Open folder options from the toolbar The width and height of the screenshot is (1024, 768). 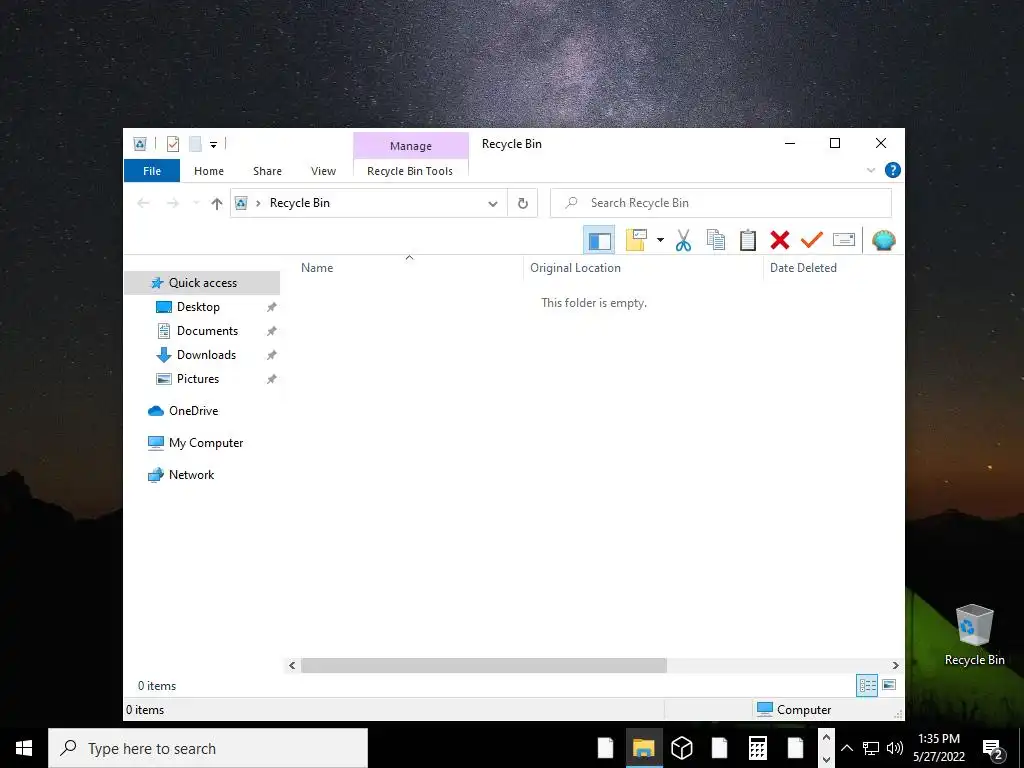(636, 240)
